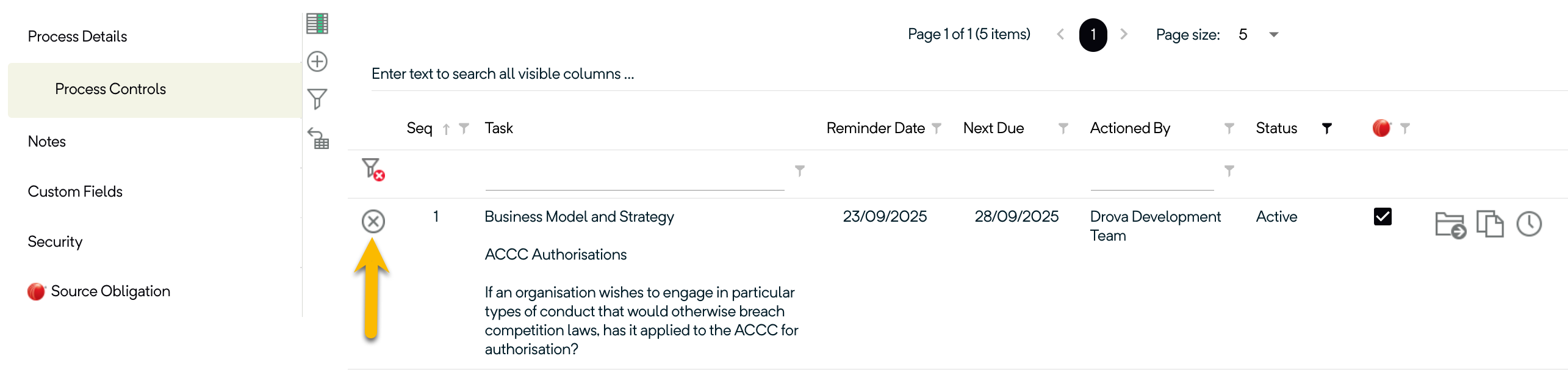
Task: Open the Process Details tab
Action: pos(77,37)
